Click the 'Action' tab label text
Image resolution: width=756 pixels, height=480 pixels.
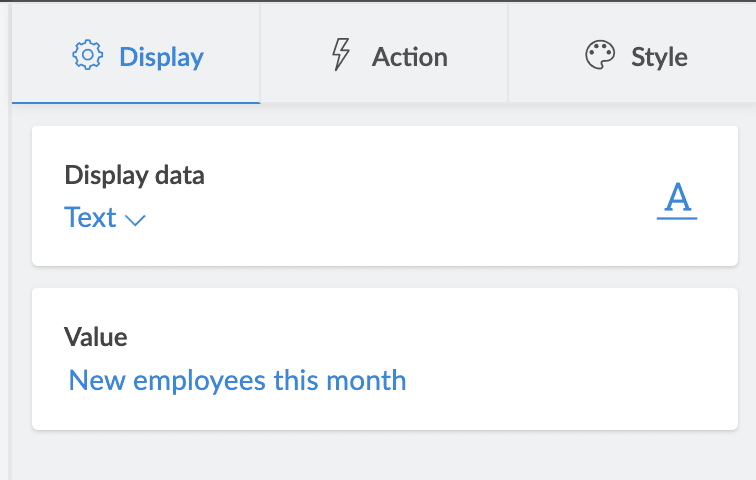pyautogui.click(x=409, y=56)
